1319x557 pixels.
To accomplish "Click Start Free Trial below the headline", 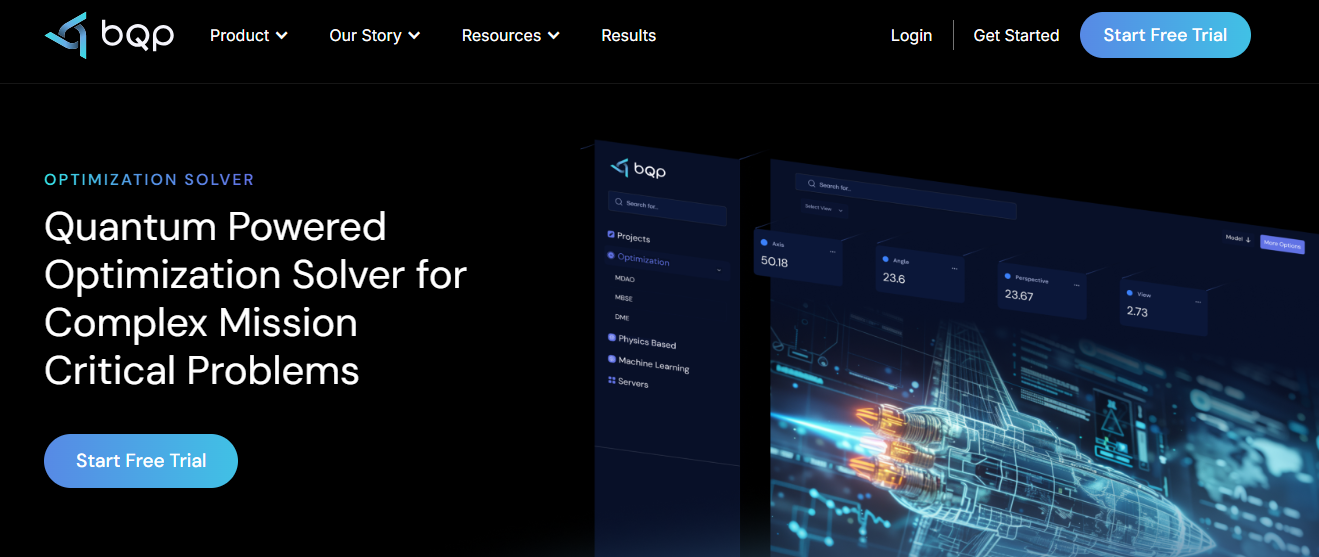I will coord(141,461).
